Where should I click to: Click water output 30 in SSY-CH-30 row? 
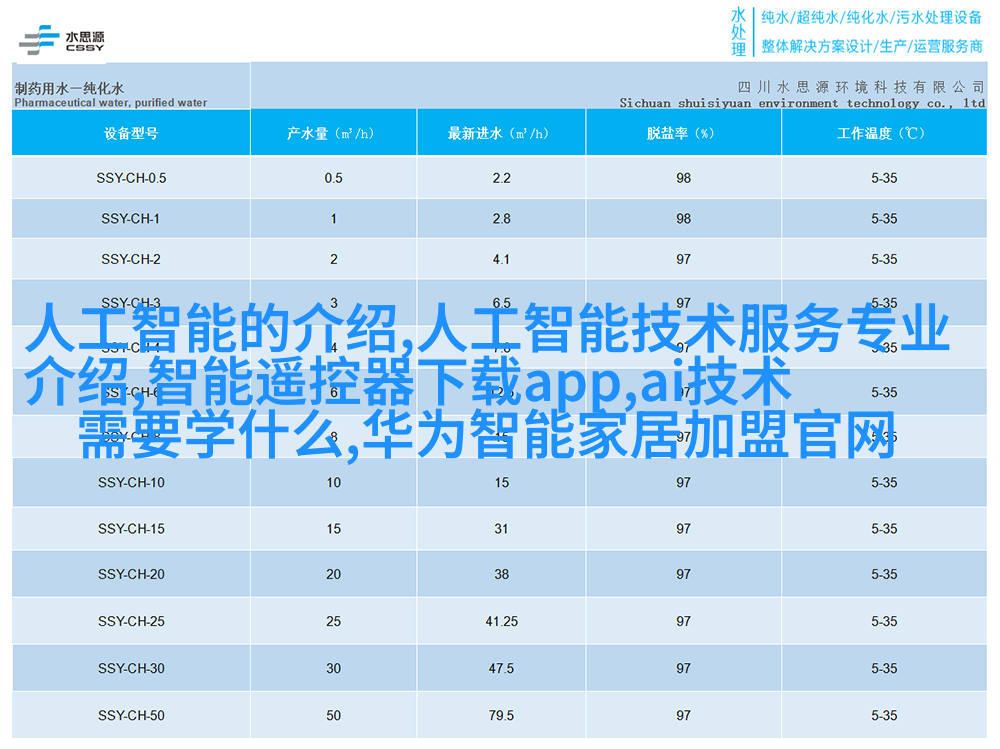(334, 669)
